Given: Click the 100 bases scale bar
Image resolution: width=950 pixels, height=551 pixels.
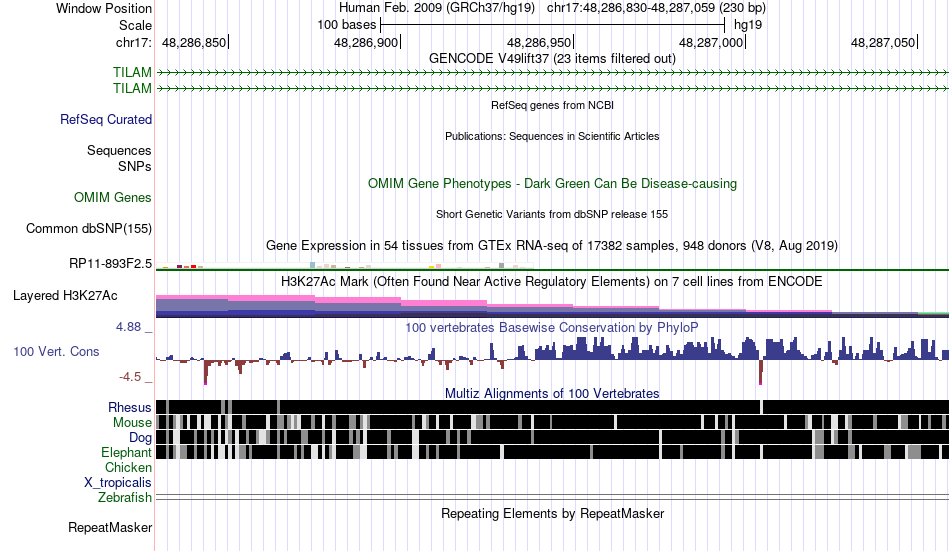Looking at the screenshot, I should [x=552, y=25].
